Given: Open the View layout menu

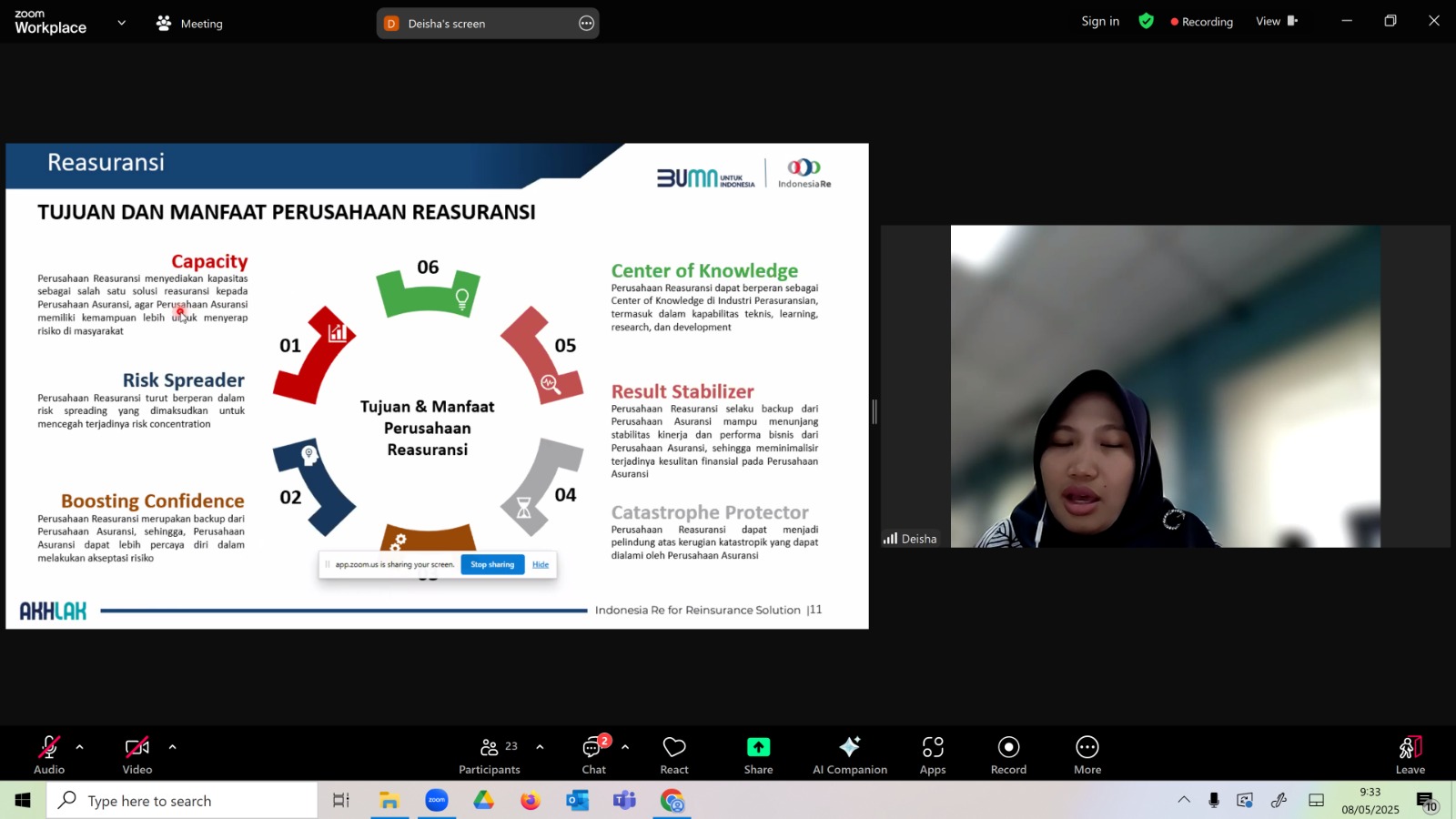Looking at the screenshot, I should [x=1276, y=21].
